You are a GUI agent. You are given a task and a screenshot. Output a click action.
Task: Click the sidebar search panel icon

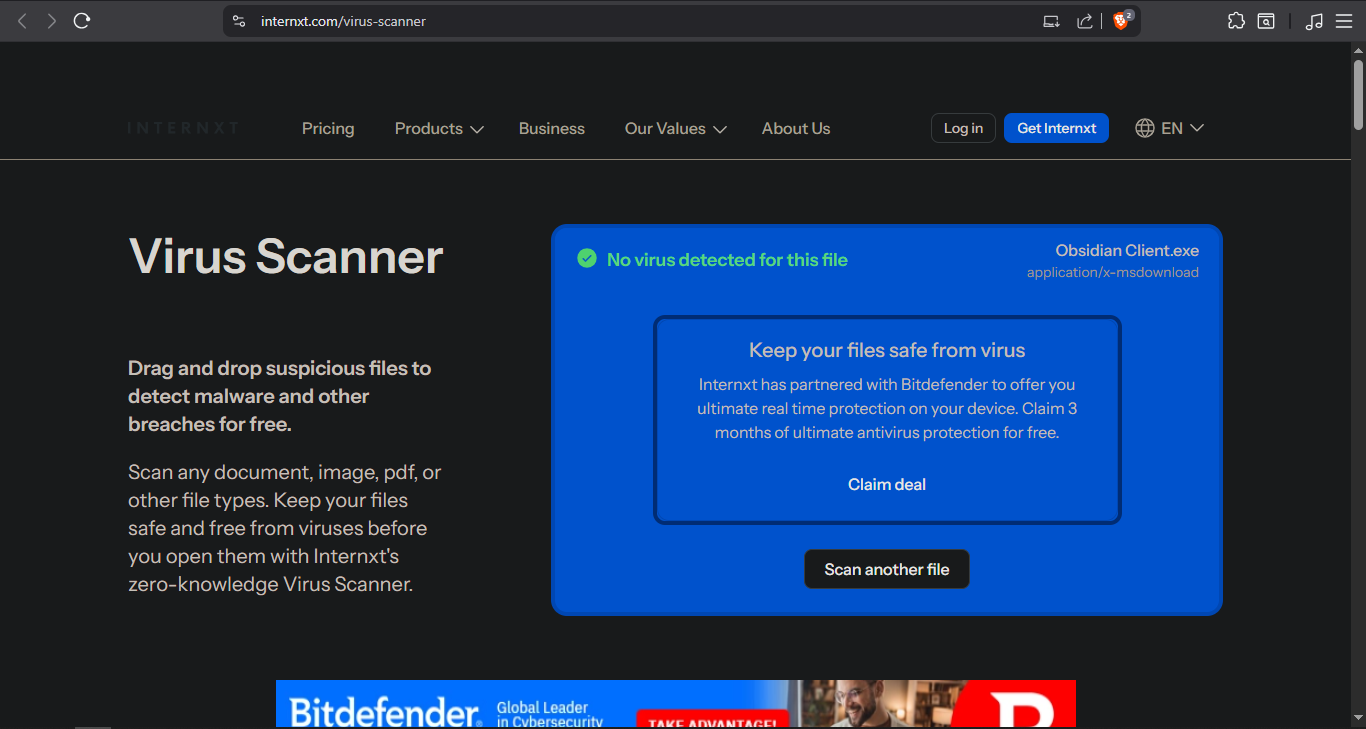pyautogui.click(x=1266, y=21)
